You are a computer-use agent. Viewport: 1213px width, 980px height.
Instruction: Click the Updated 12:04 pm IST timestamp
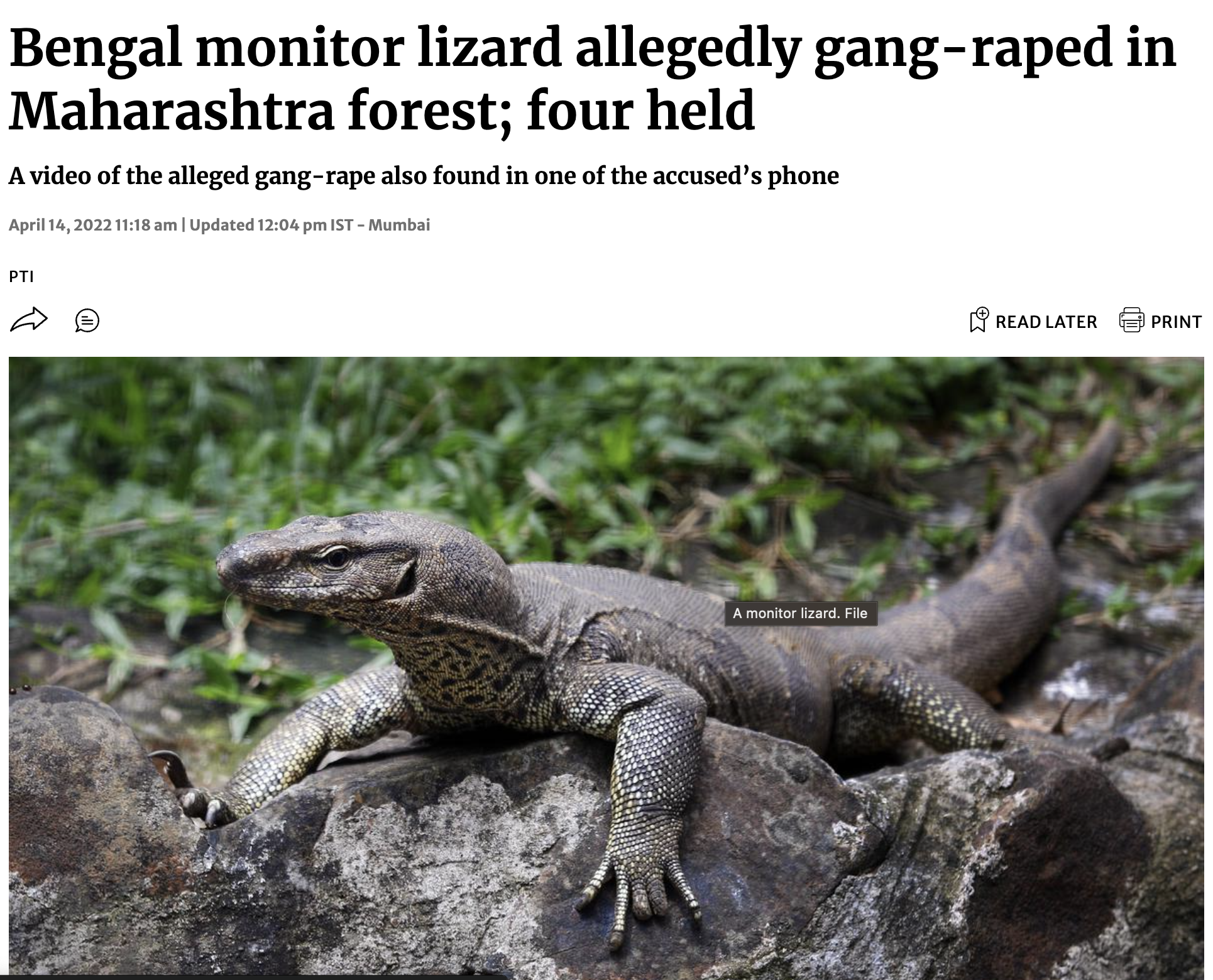coord(272,225)
